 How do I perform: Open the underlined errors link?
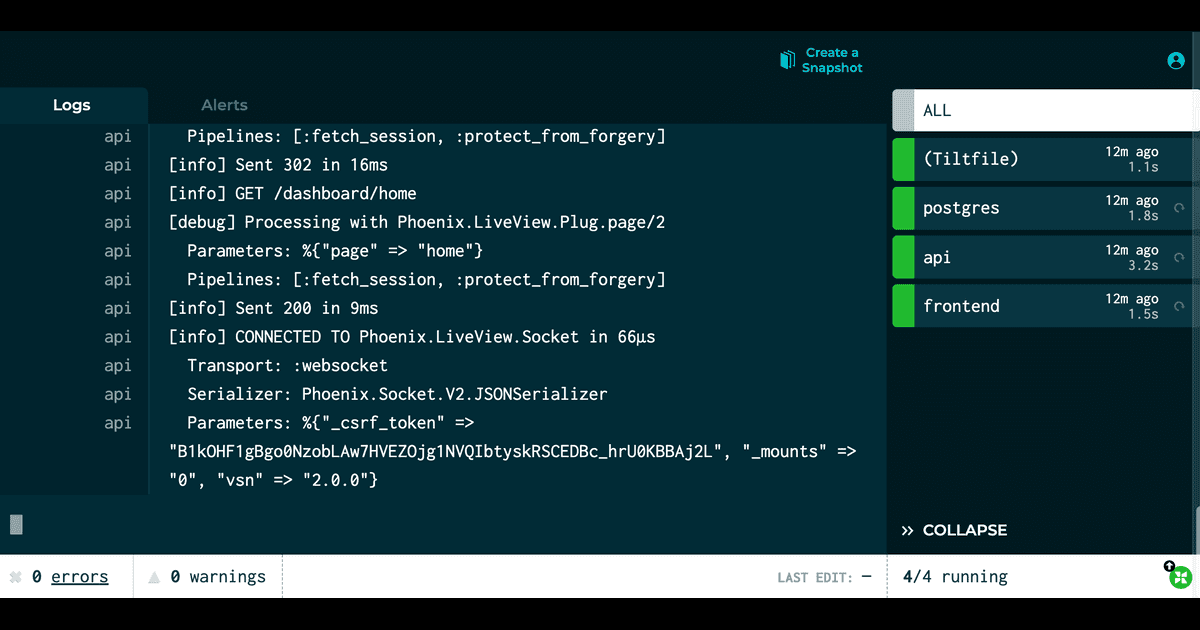pos(79,577)
